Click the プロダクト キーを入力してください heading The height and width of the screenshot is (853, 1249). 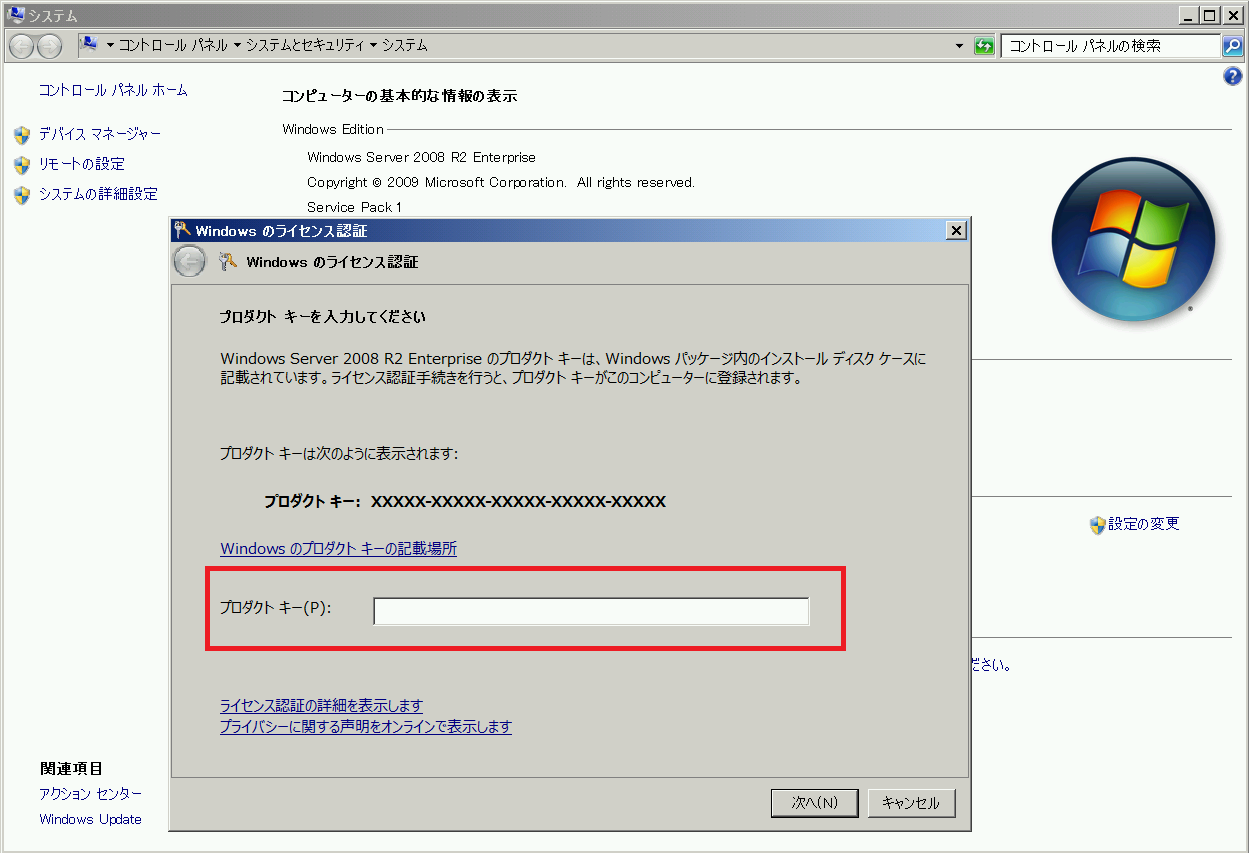pos(323,317)
